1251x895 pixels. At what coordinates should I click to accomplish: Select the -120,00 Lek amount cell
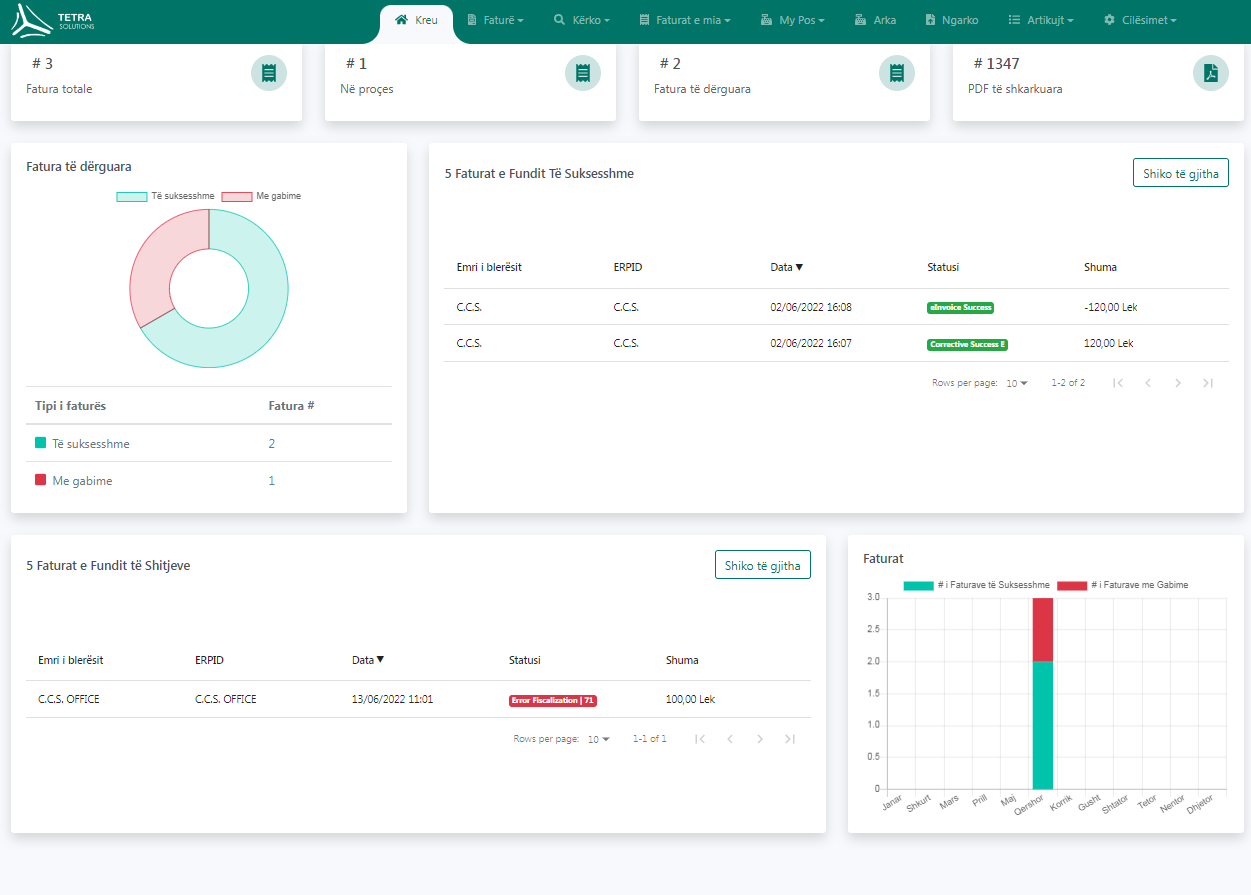click(1111, 307)
